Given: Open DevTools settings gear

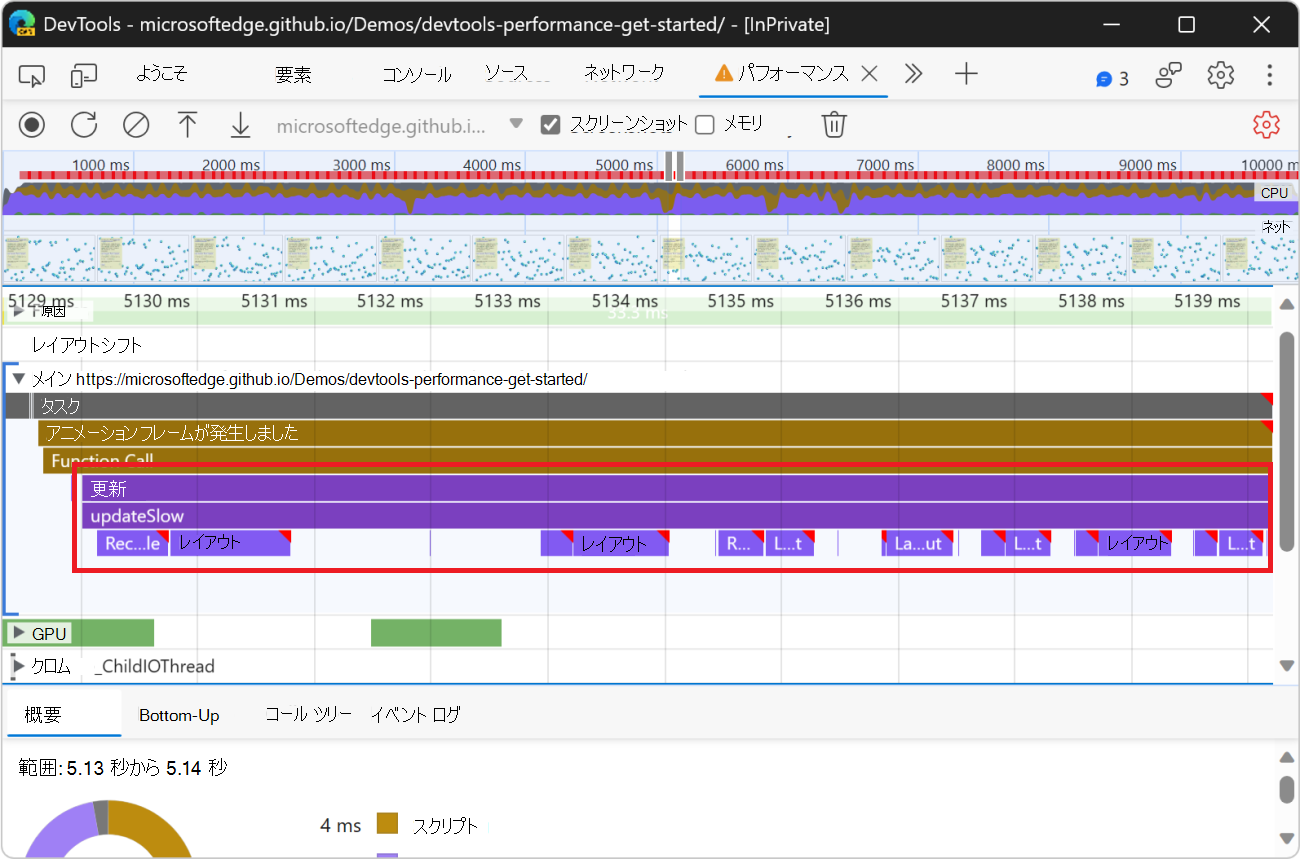Looking at the screenshot, I should pyautogui.click(x=1220, y=75).
